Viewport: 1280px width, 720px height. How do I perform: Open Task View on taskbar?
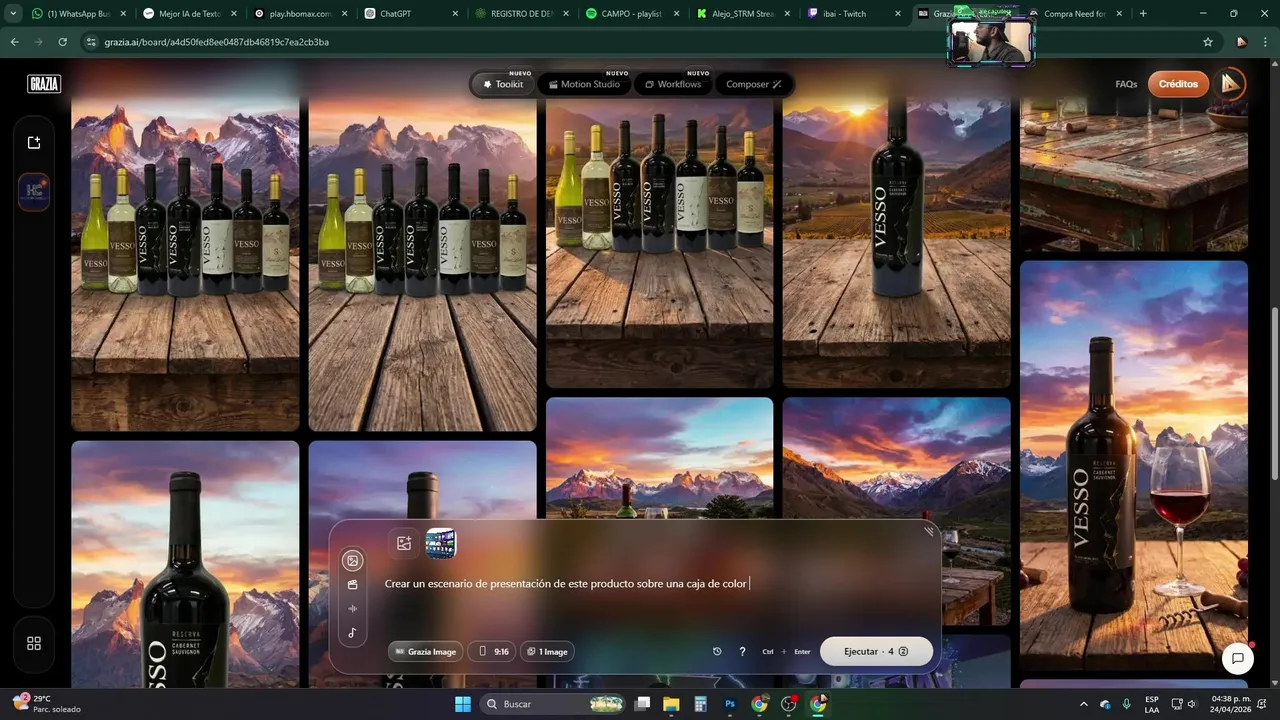click(x=642, y=704)
